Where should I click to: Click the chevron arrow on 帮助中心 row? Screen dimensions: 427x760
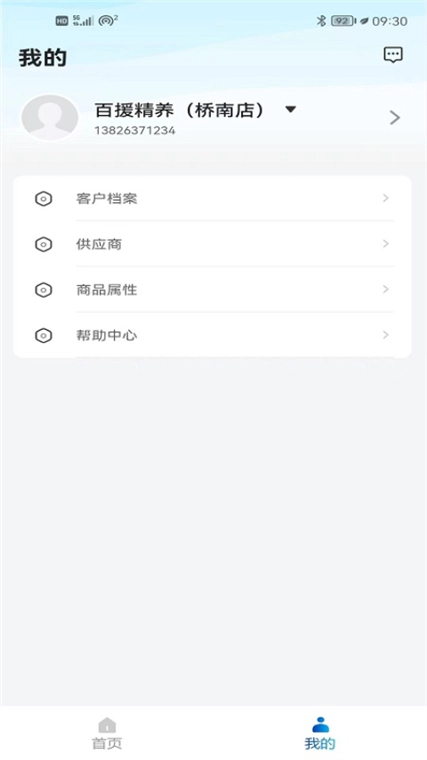[386, 334]
